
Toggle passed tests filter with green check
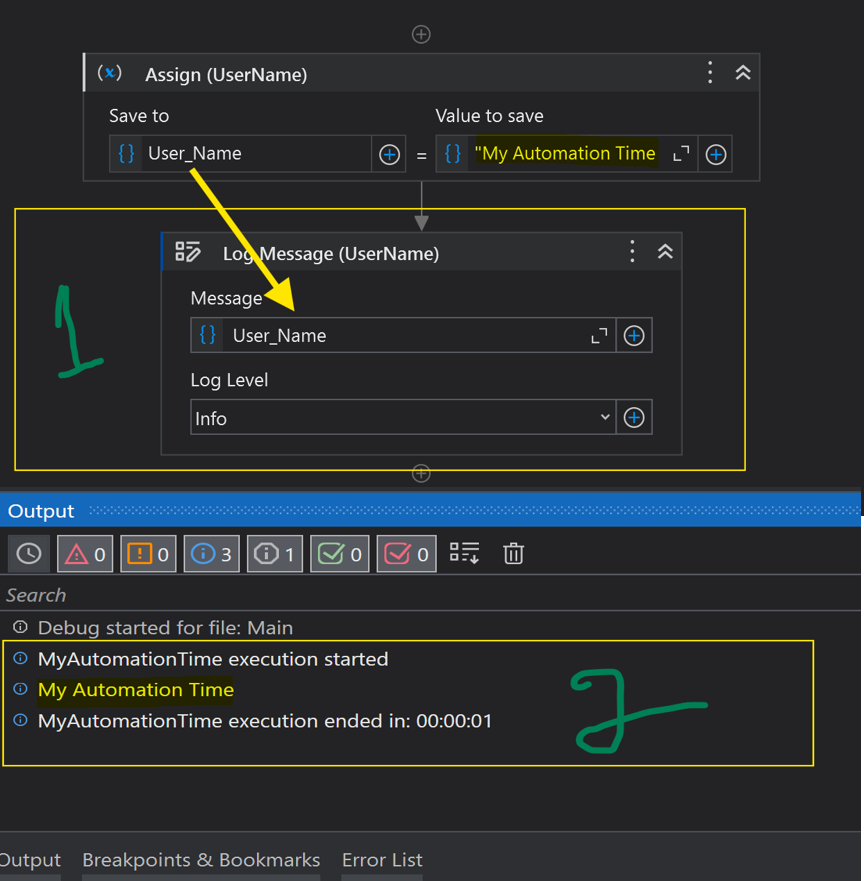pyautogui.click(x=339, y=554)
